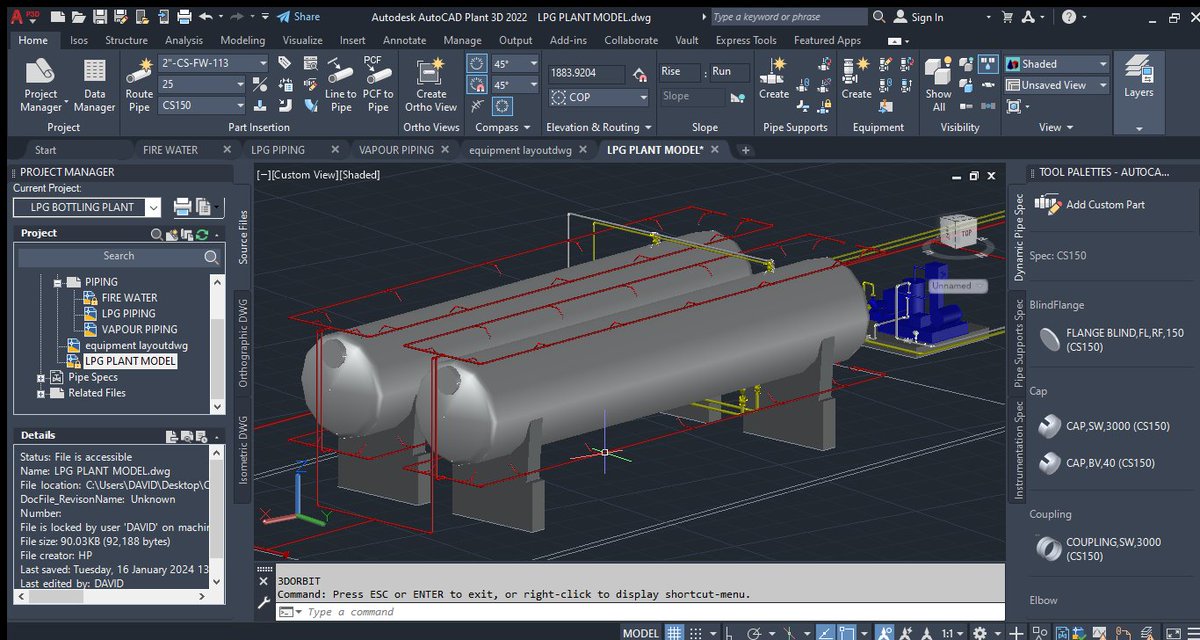
Task: Toggle the compass circular tick marks button
Action: pos(501,106)
